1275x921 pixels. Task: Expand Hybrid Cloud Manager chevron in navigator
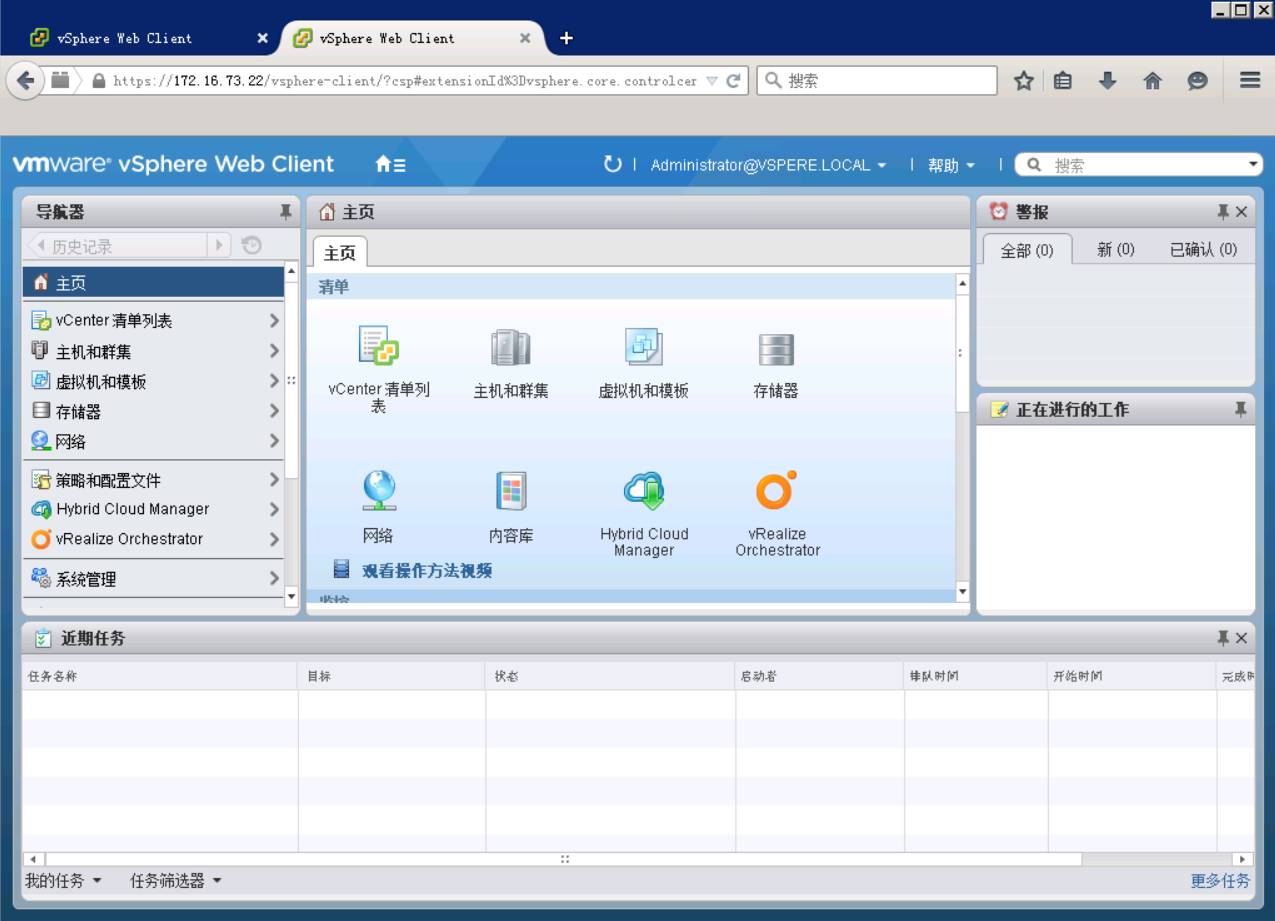(x=274, y=509)
